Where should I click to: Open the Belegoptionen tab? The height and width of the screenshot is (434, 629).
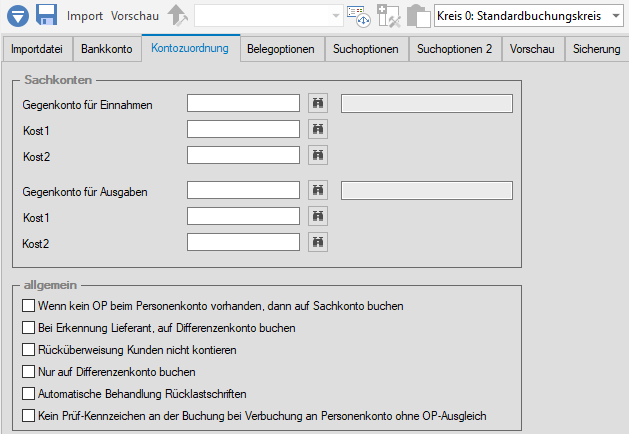pyautogui.click(x=281, y=49)
